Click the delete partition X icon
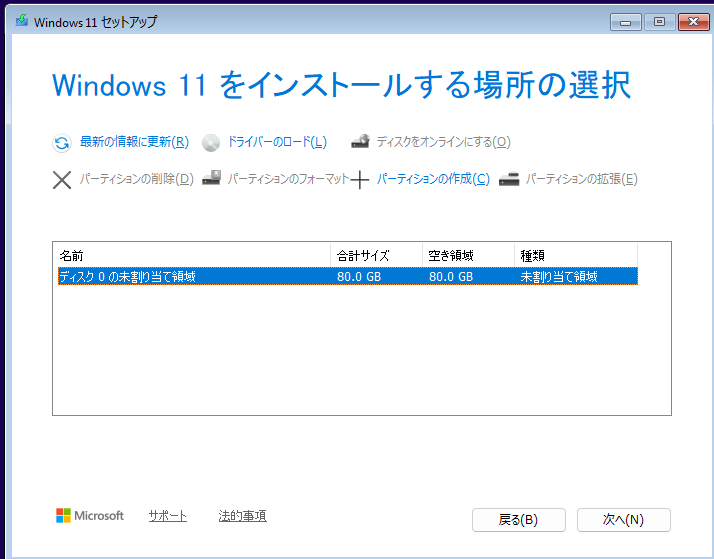 click(x=62, y=180)
